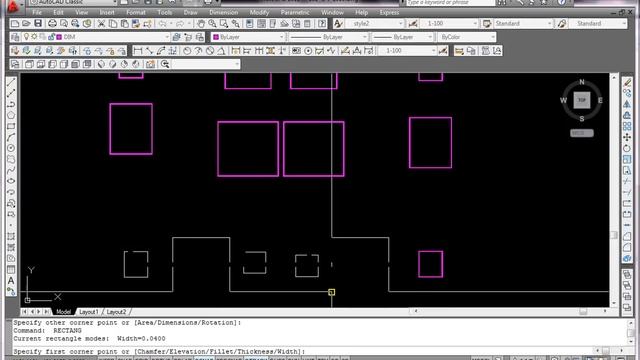Select the Model tab

pyautogui.click(x=63, y=312)
